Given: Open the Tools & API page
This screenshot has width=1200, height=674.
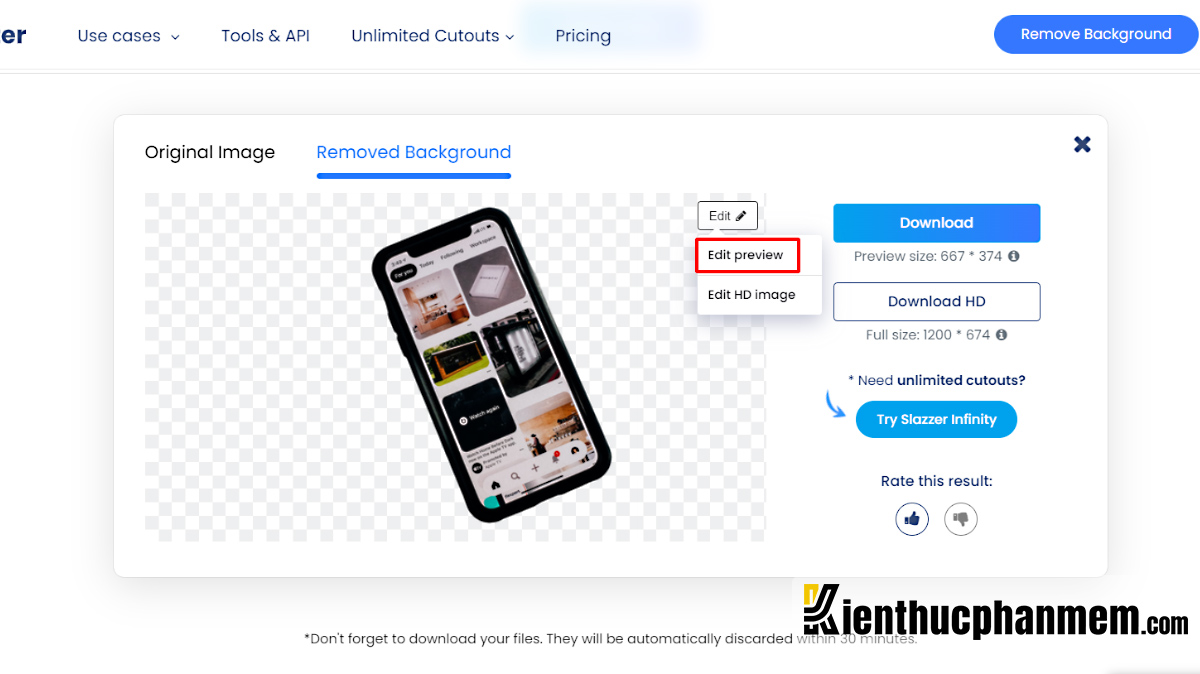Looking at the screenshot, I should click(266, 36).
